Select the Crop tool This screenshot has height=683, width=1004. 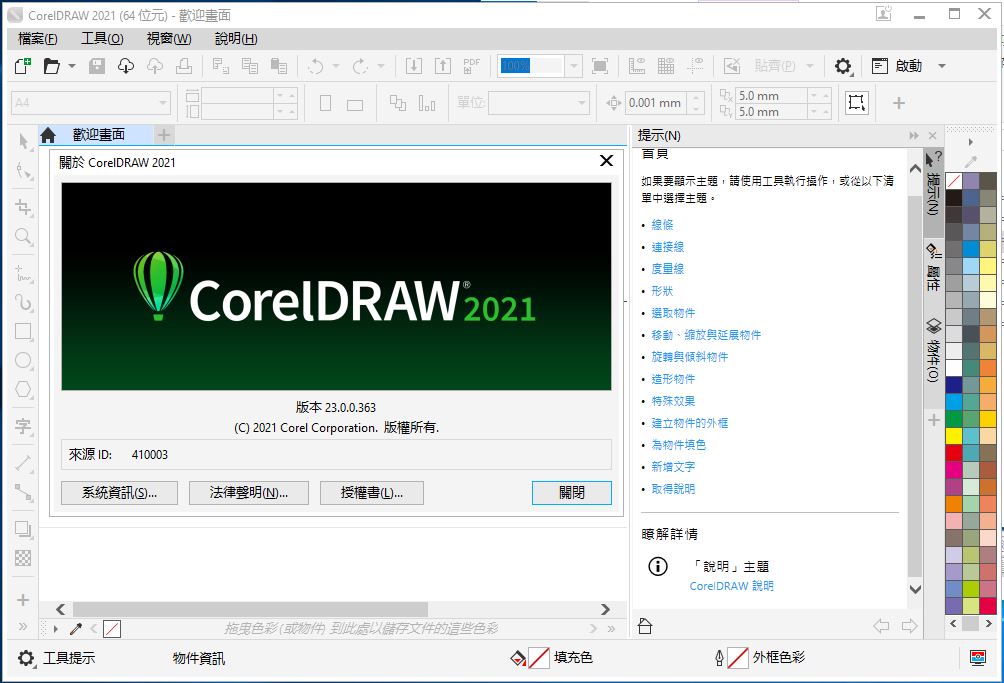pos(24,207)
